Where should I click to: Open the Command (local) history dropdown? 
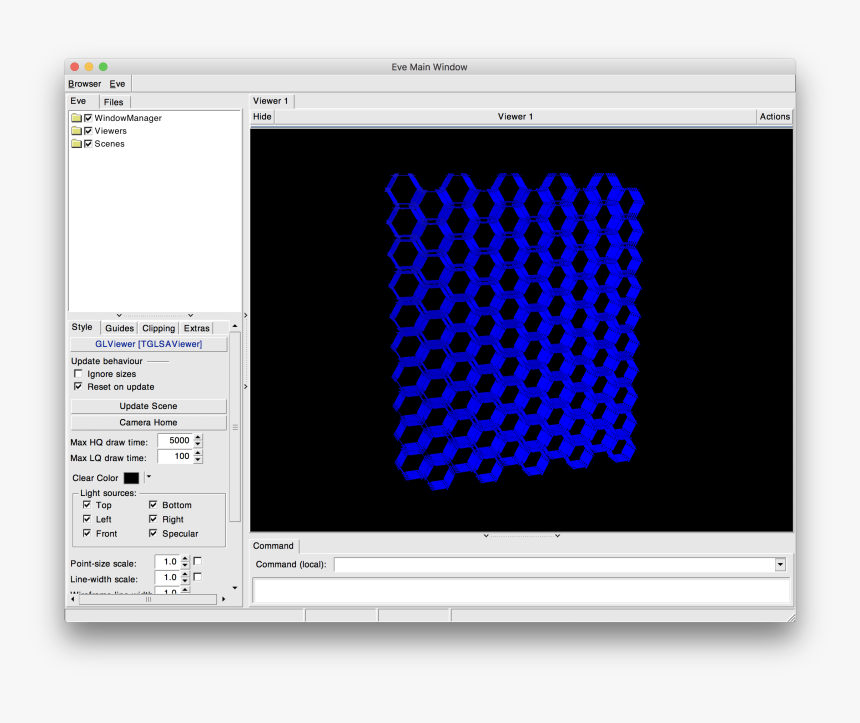[x=780, y=564]
